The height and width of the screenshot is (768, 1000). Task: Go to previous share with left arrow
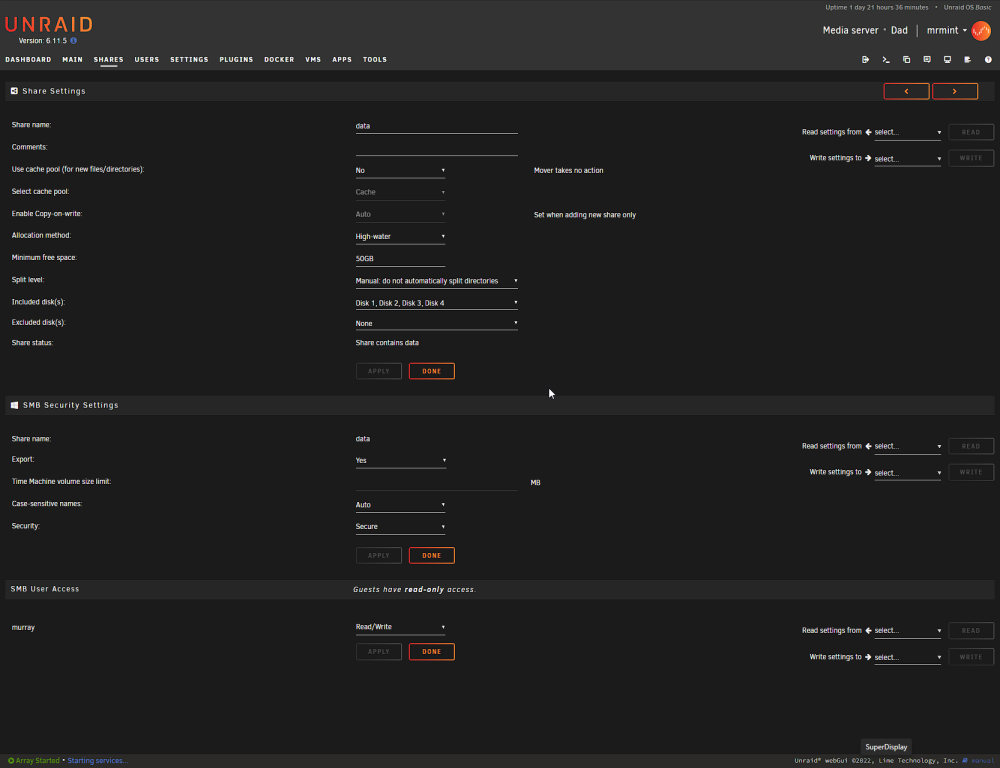pyautogui.click(x=906, y=91)
